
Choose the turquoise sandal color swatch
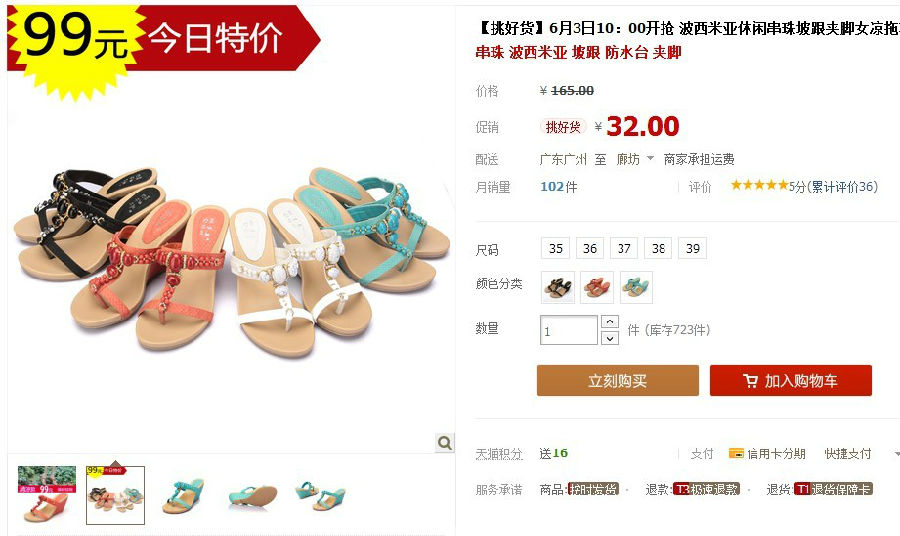636,288
